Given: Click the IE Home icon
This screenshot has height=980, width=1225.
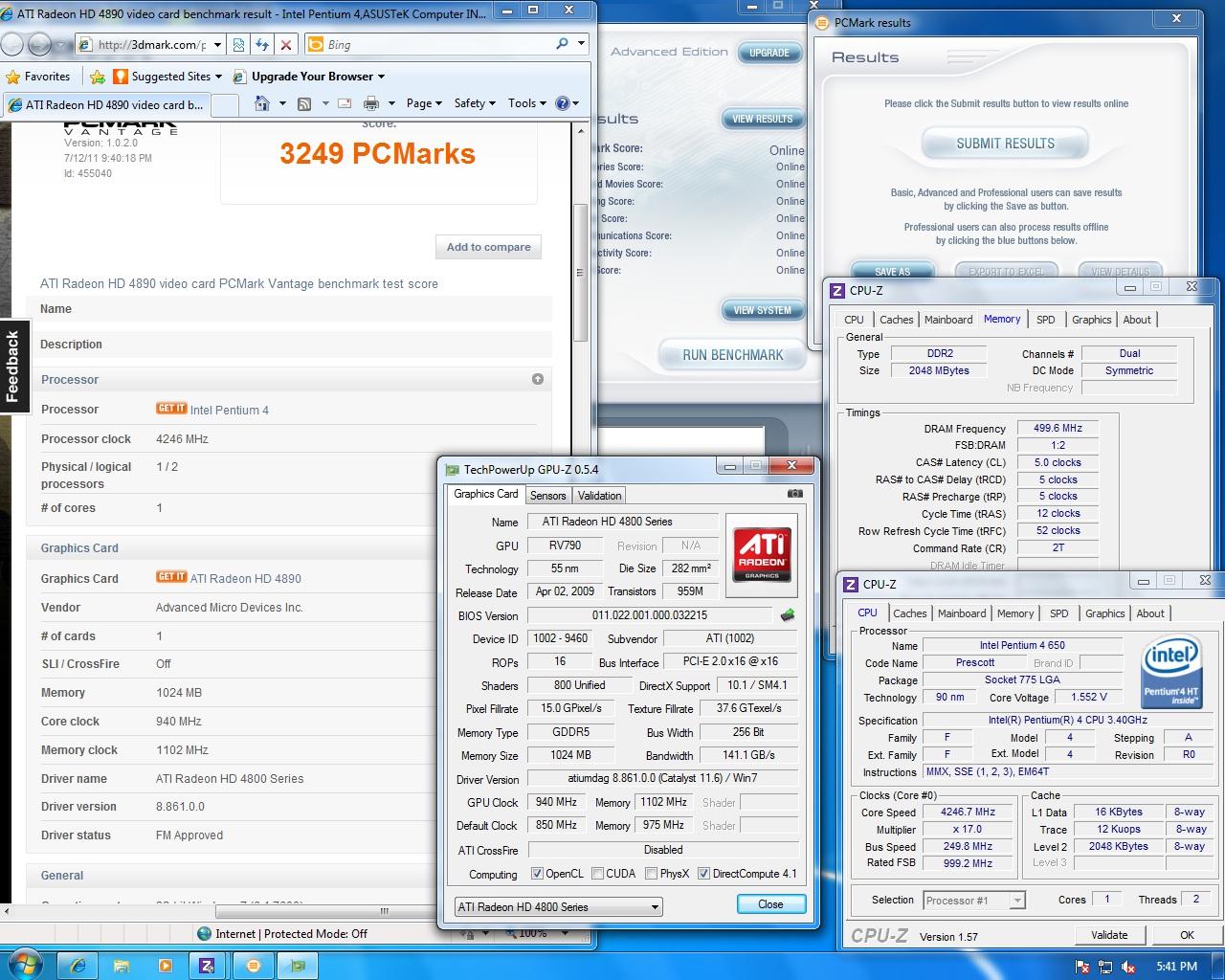Looking at the screenshot, I should pyautogui.click(x=262, y=103).
